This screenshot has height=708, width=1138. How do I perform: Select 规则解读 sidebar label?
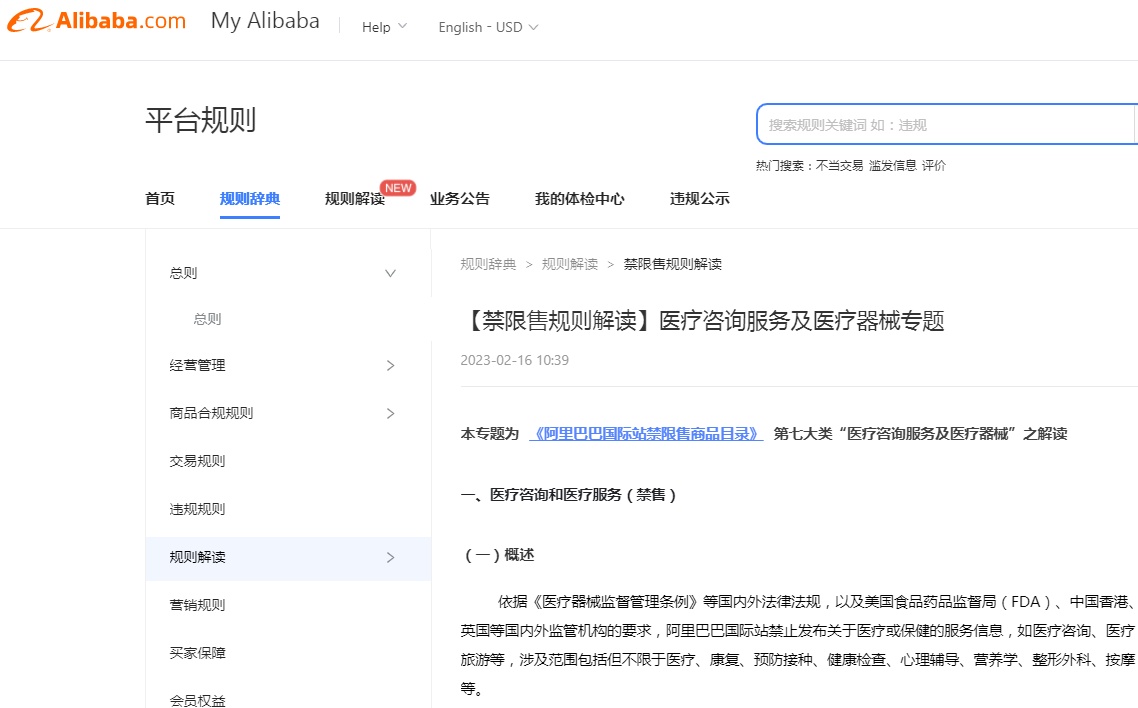pos(197,557)
